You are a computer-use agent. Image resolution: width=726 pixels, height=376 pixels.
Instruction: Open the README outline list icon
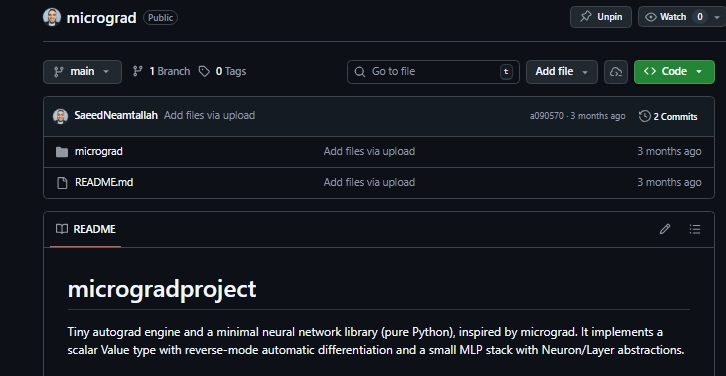click(x=695, y=229)
